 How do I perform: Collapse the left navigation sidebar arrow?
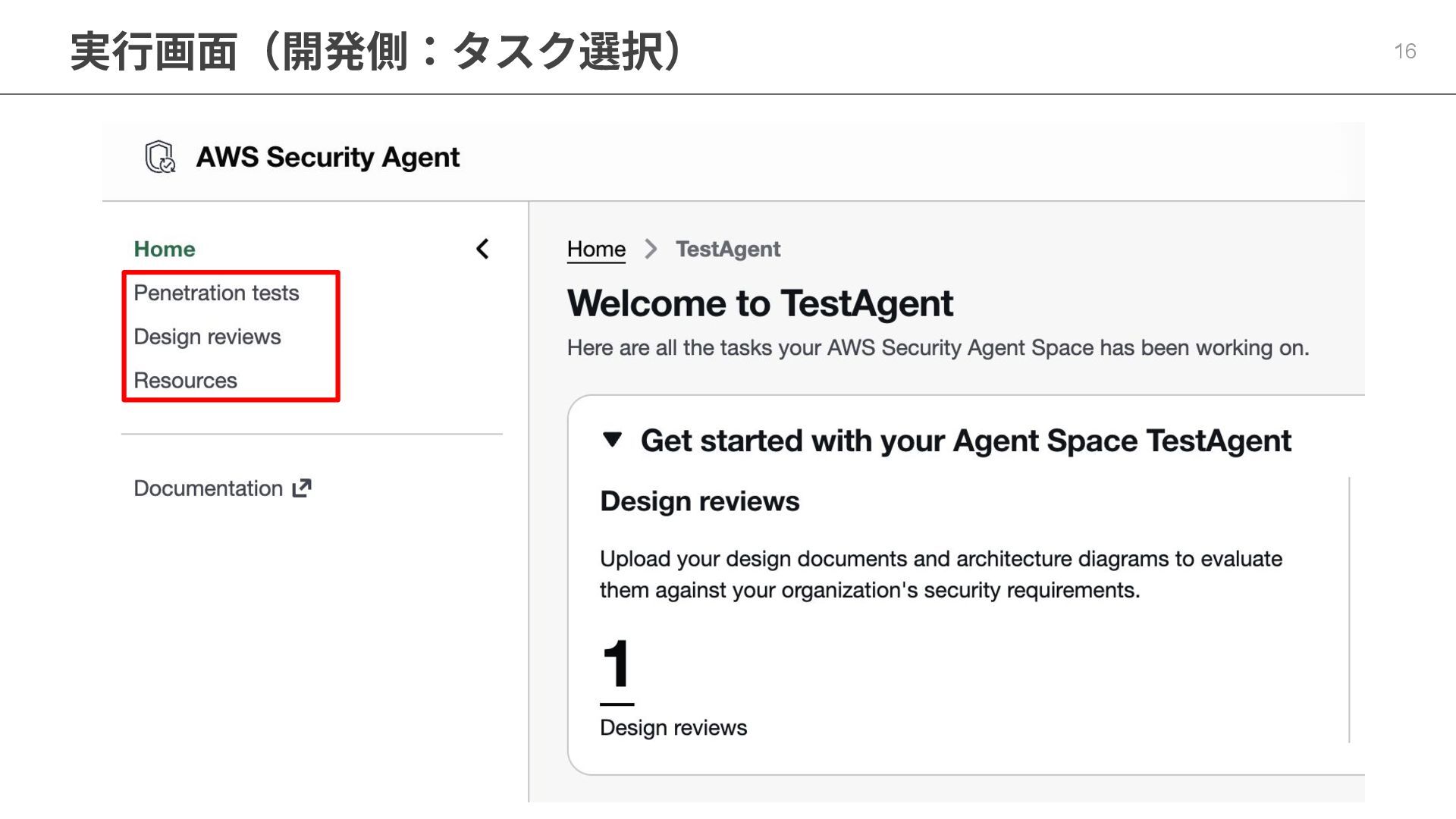click(482, 249)
